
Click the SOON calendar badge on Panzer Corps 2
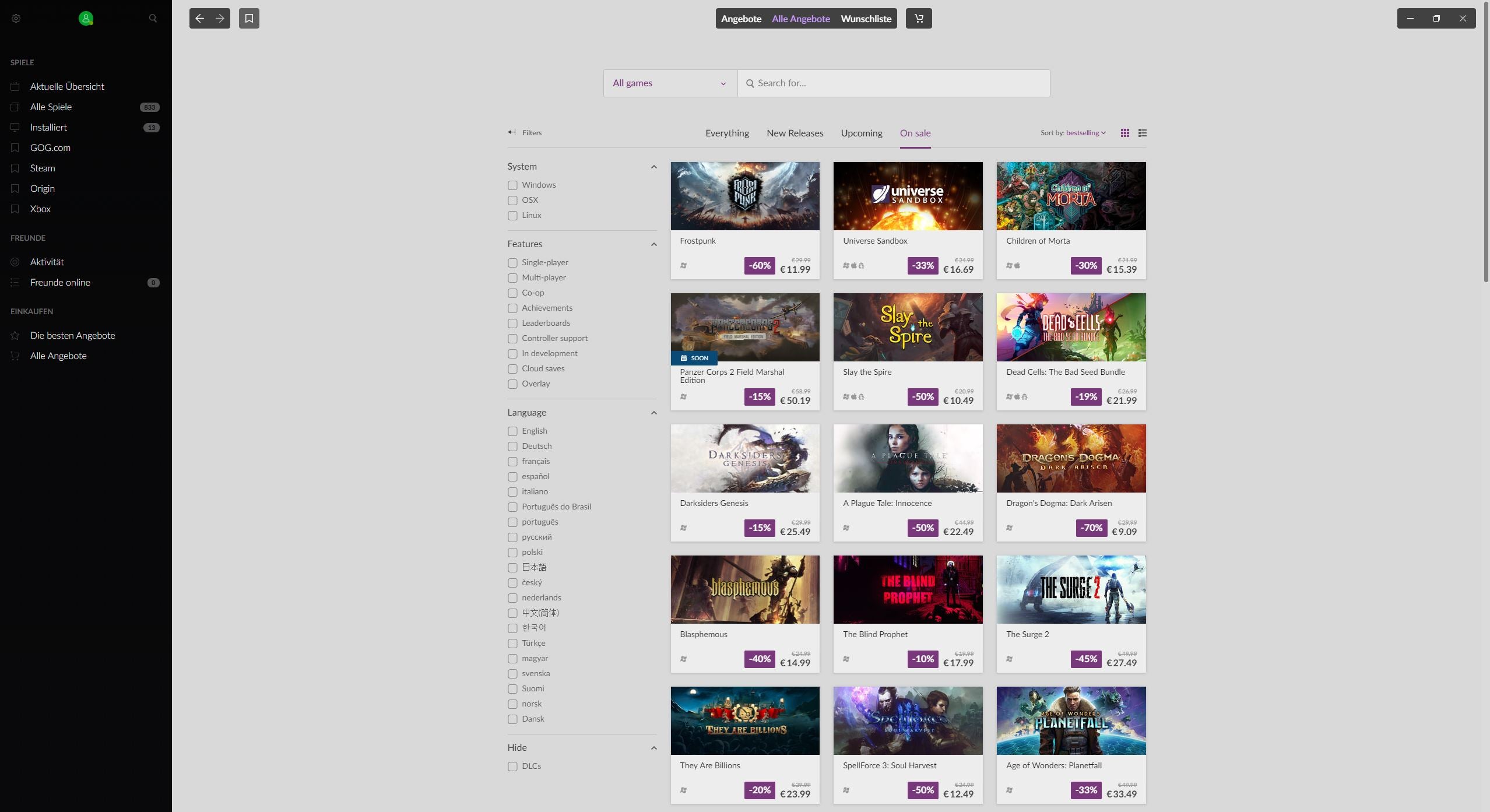click(694, 358)
